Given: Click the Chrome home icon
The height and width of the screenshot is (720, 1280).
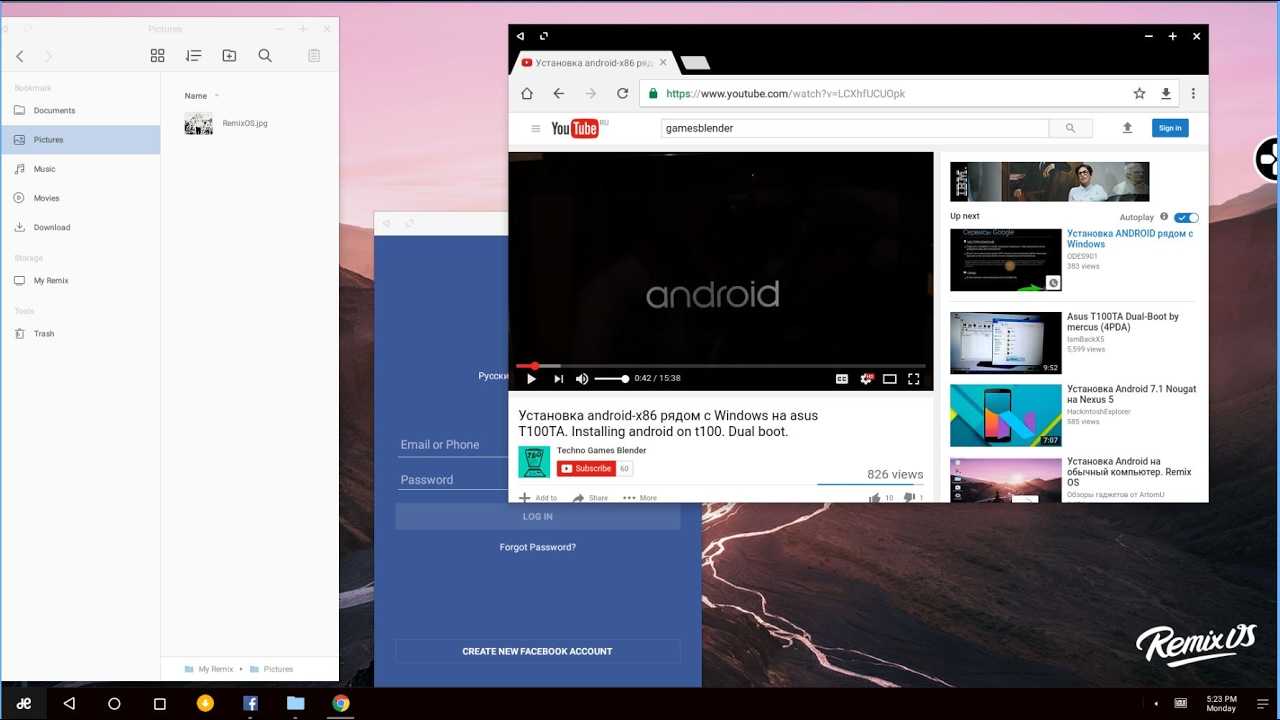Looking at the screenshot, I should (x=527, y=94).
